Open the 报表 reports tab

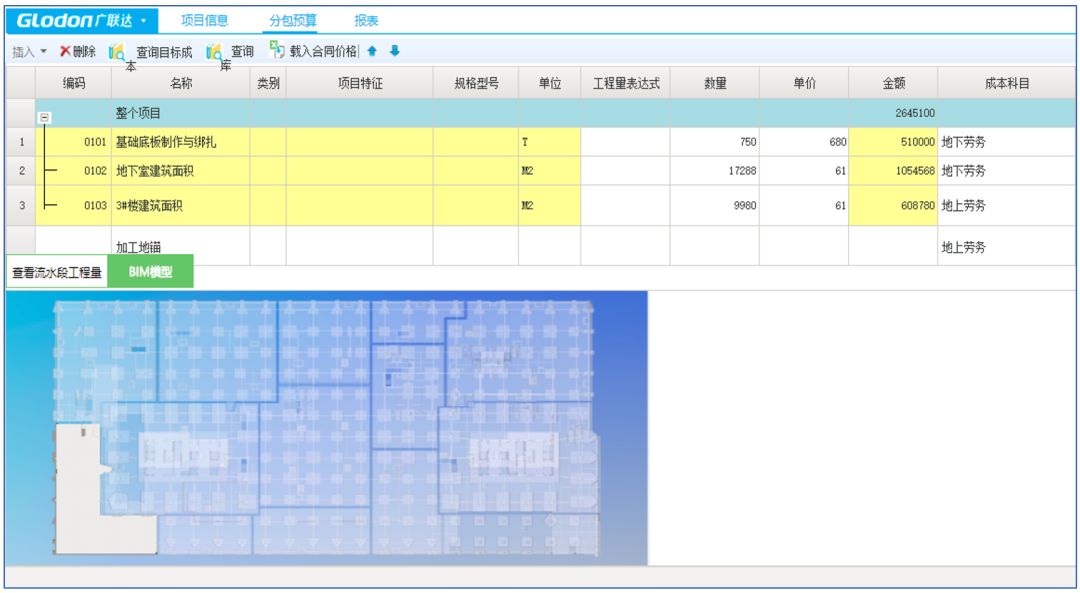[x=366, y=20]
